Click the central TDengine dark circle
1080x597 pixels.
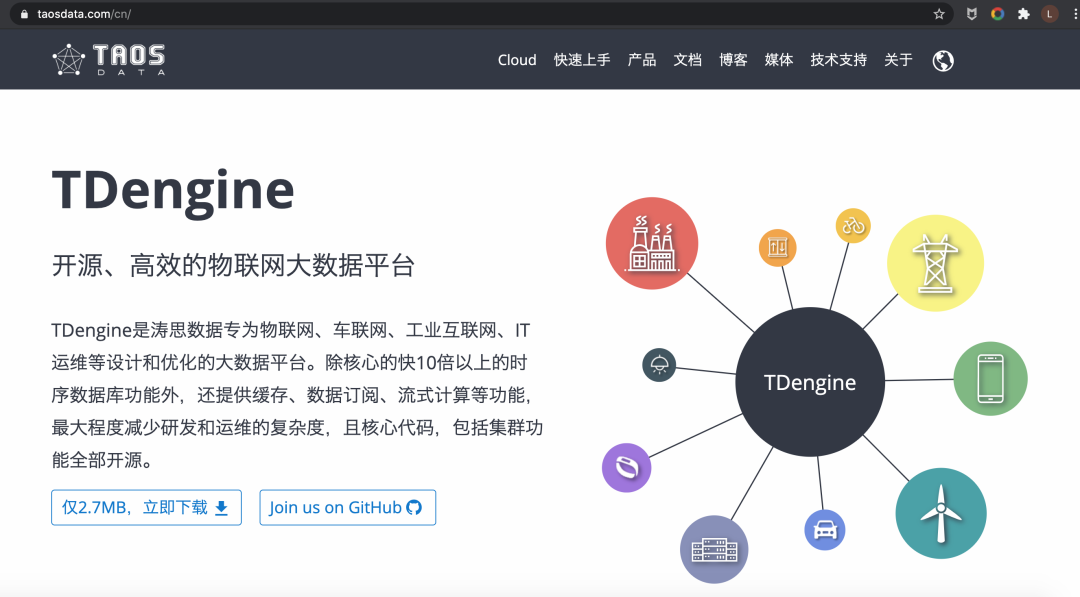point(810,381)
